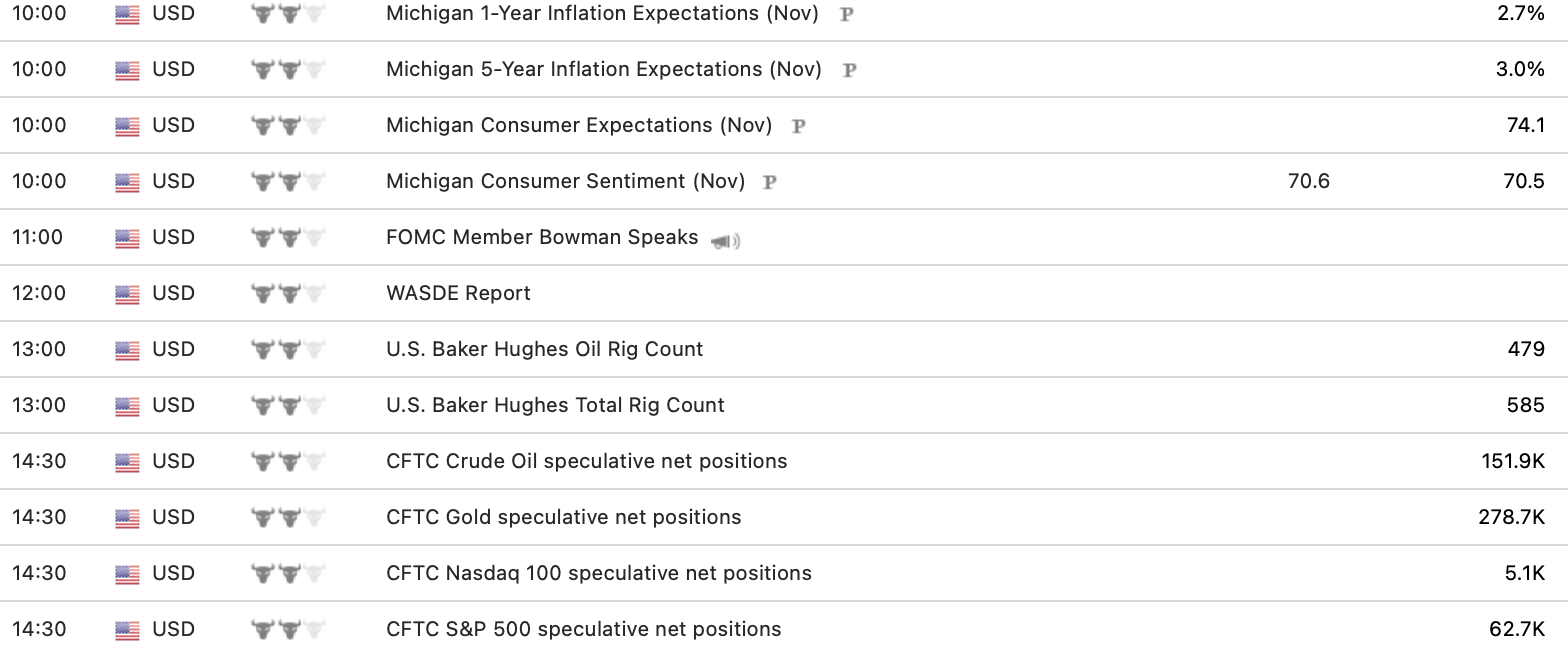Click bull importance icons for WASDE Report
Image resolution: width=1568 pixels, height=666 pixels.
point(288,294)
